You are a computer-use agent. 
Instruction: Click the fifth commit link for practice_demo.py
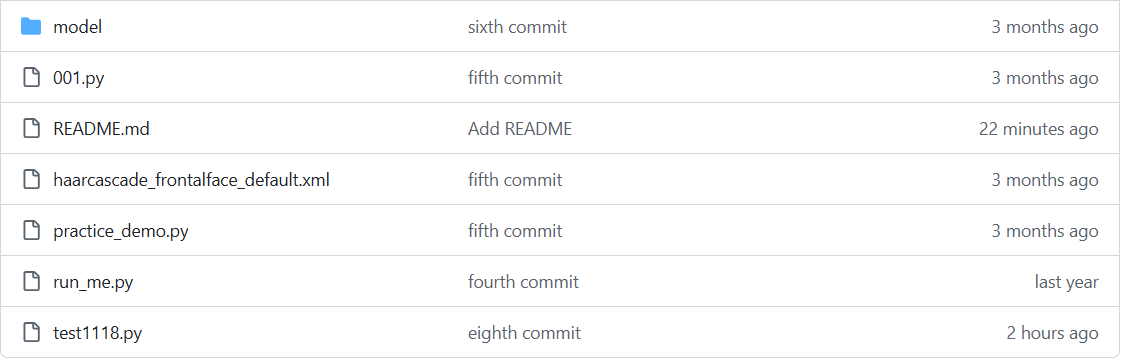point(515,231)
